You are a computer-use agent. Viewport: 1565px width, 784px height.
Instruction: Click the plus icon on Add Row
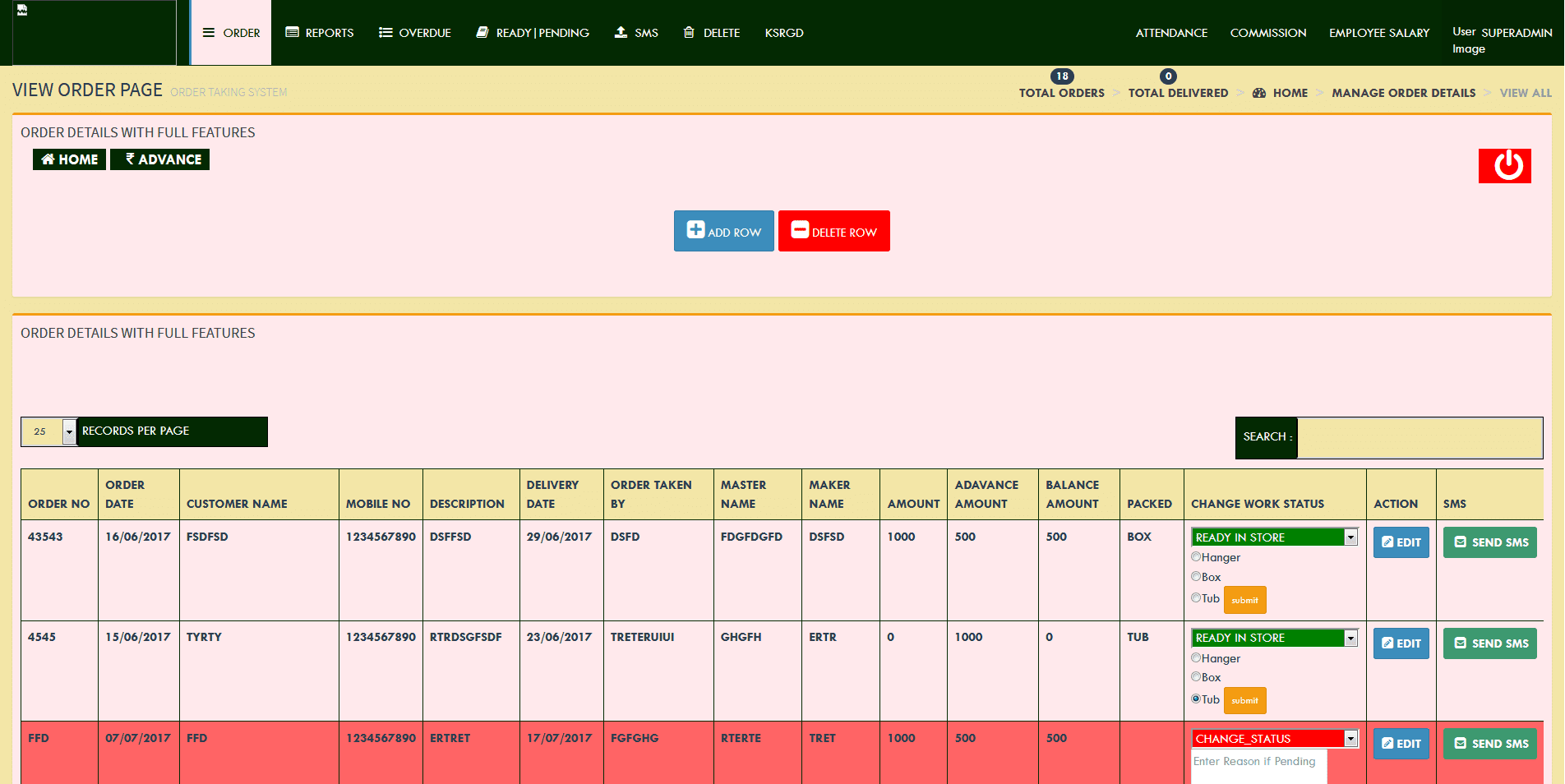[x=695, y=230]
